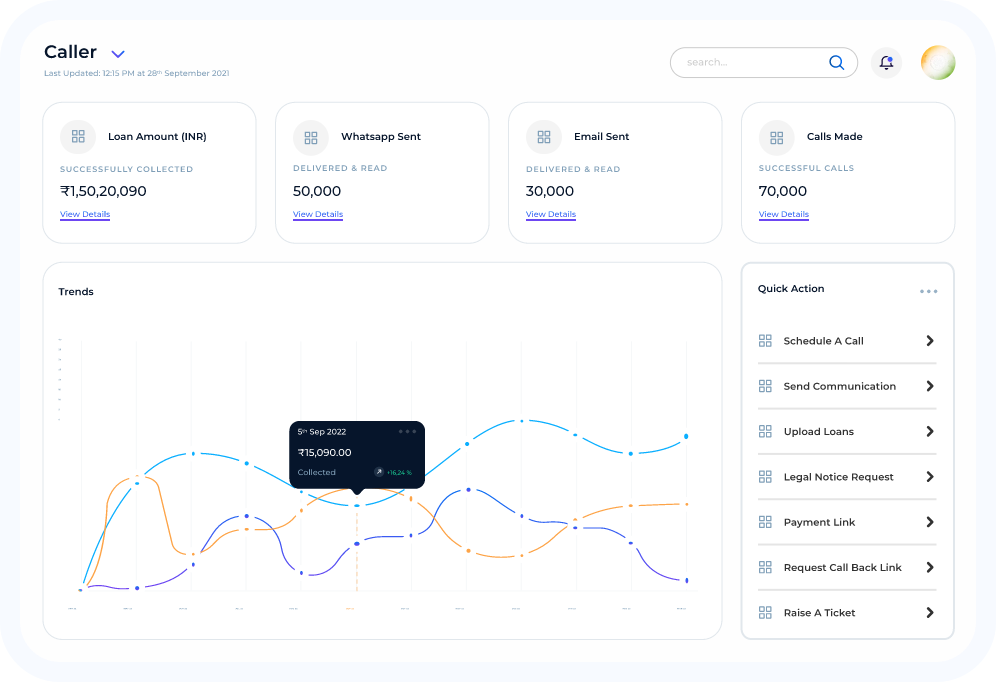Click the Calls Made card icon
The image size is (996, 682).
pos(777,138)
